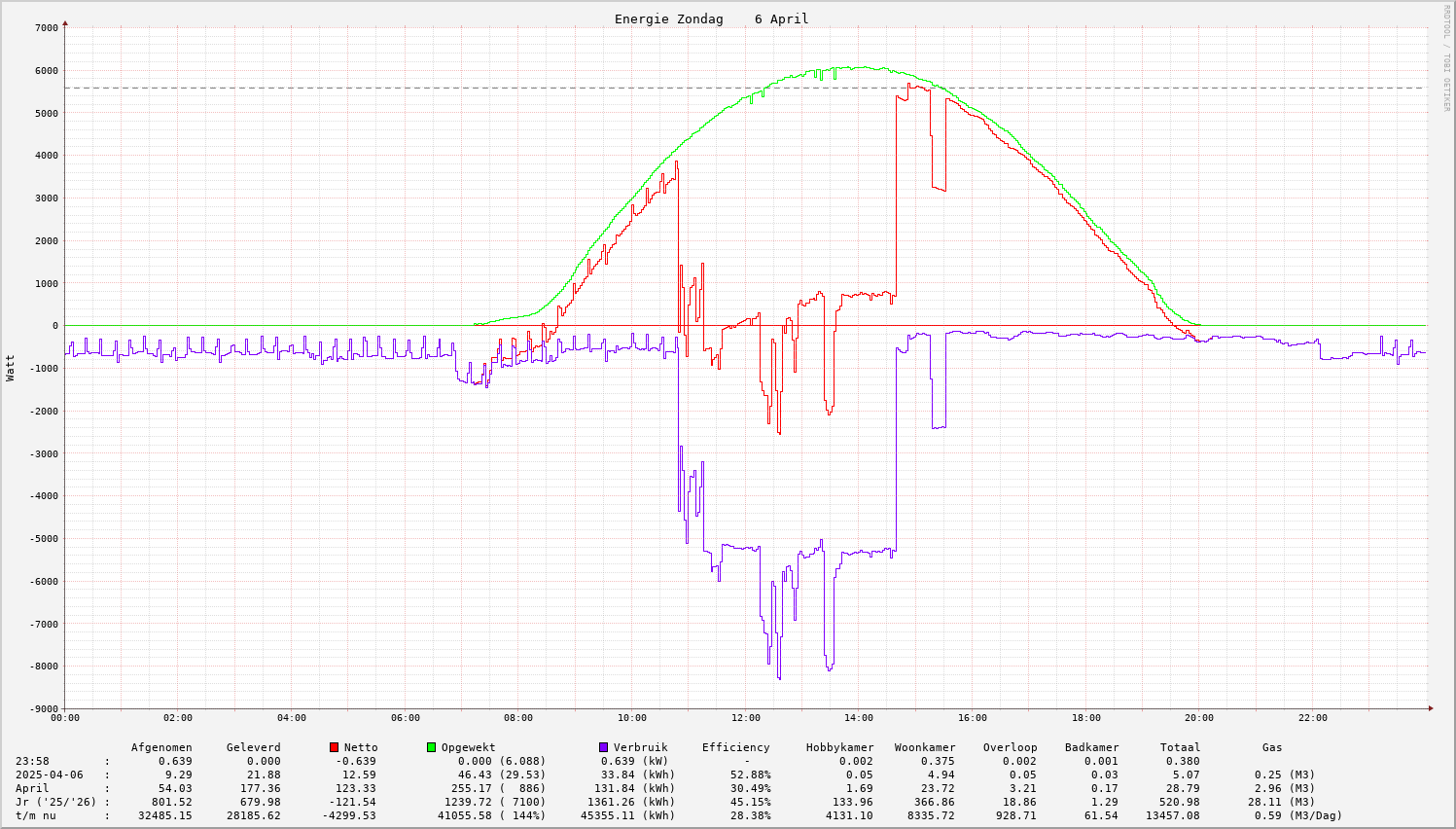The image size is (1456, 829).
Task: Click the red Netto legend swatch
Action: (x=334, y=747)
